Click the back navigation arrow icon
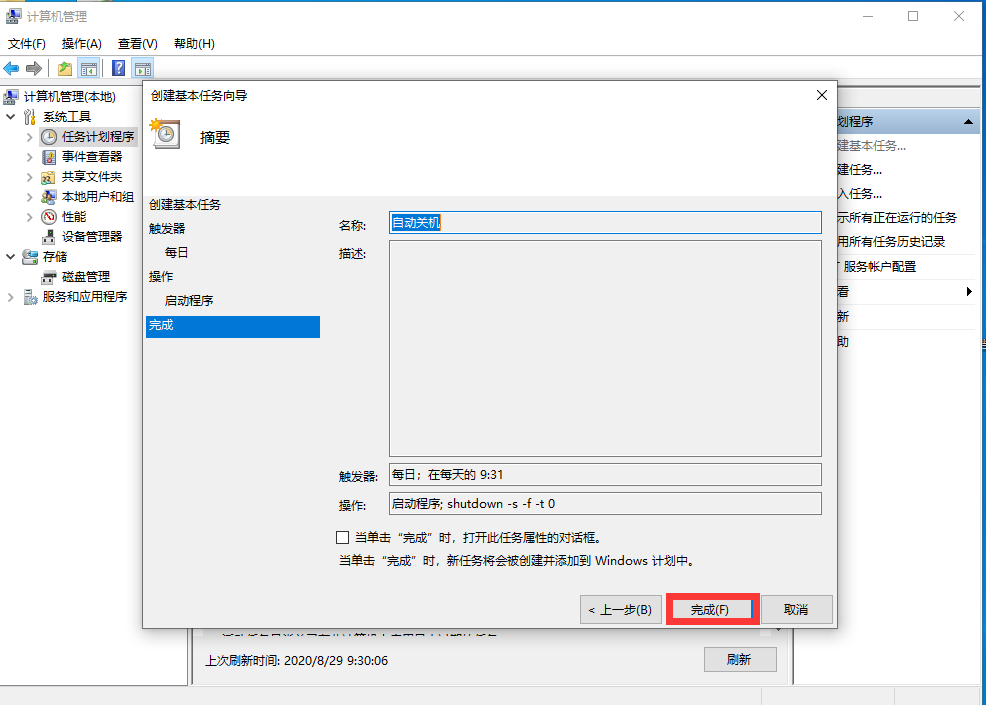Screen dimensions: 986x705 tap(10, 67)
